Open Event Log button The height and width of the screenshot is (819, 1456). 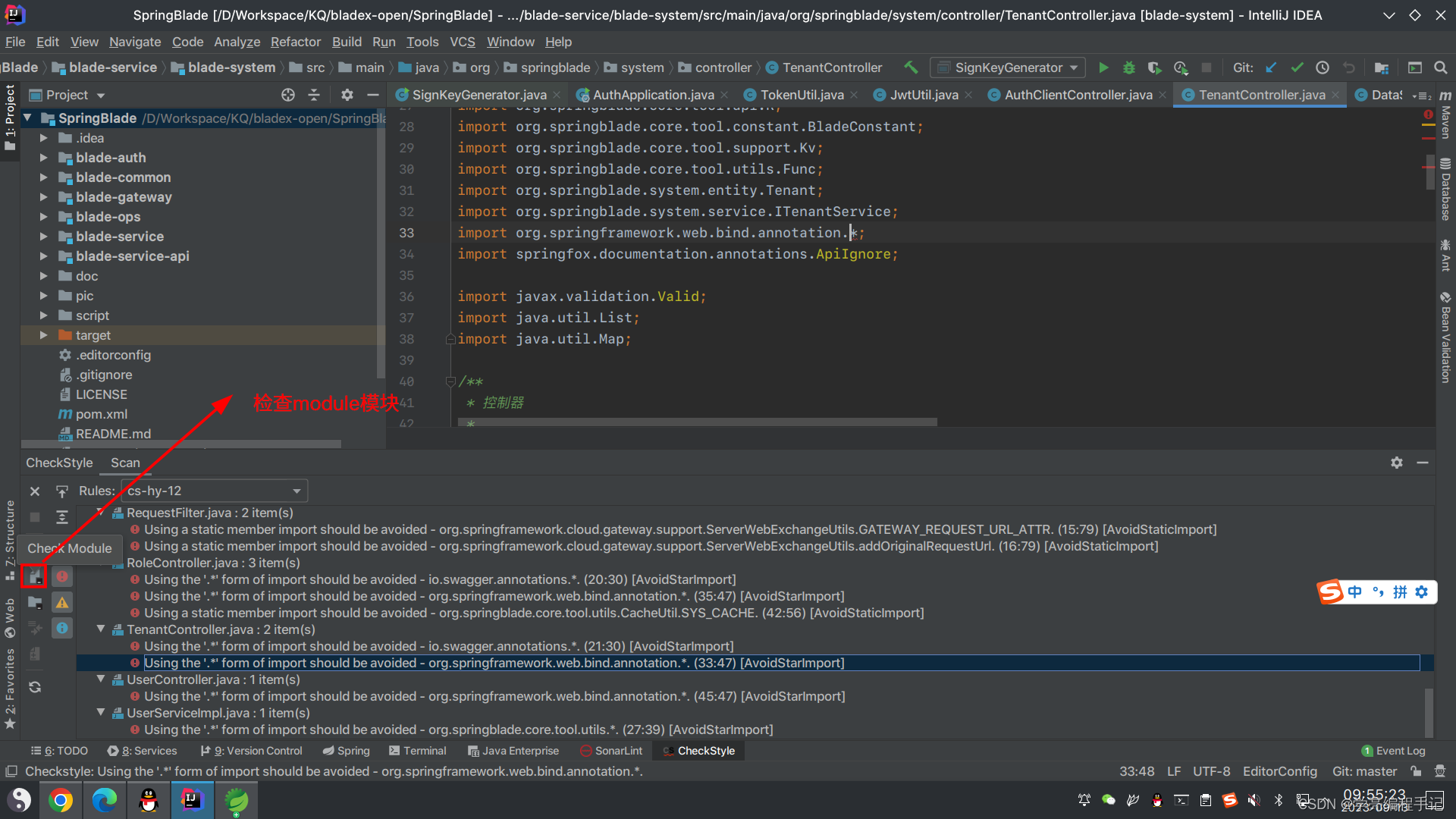[1393, 751]
